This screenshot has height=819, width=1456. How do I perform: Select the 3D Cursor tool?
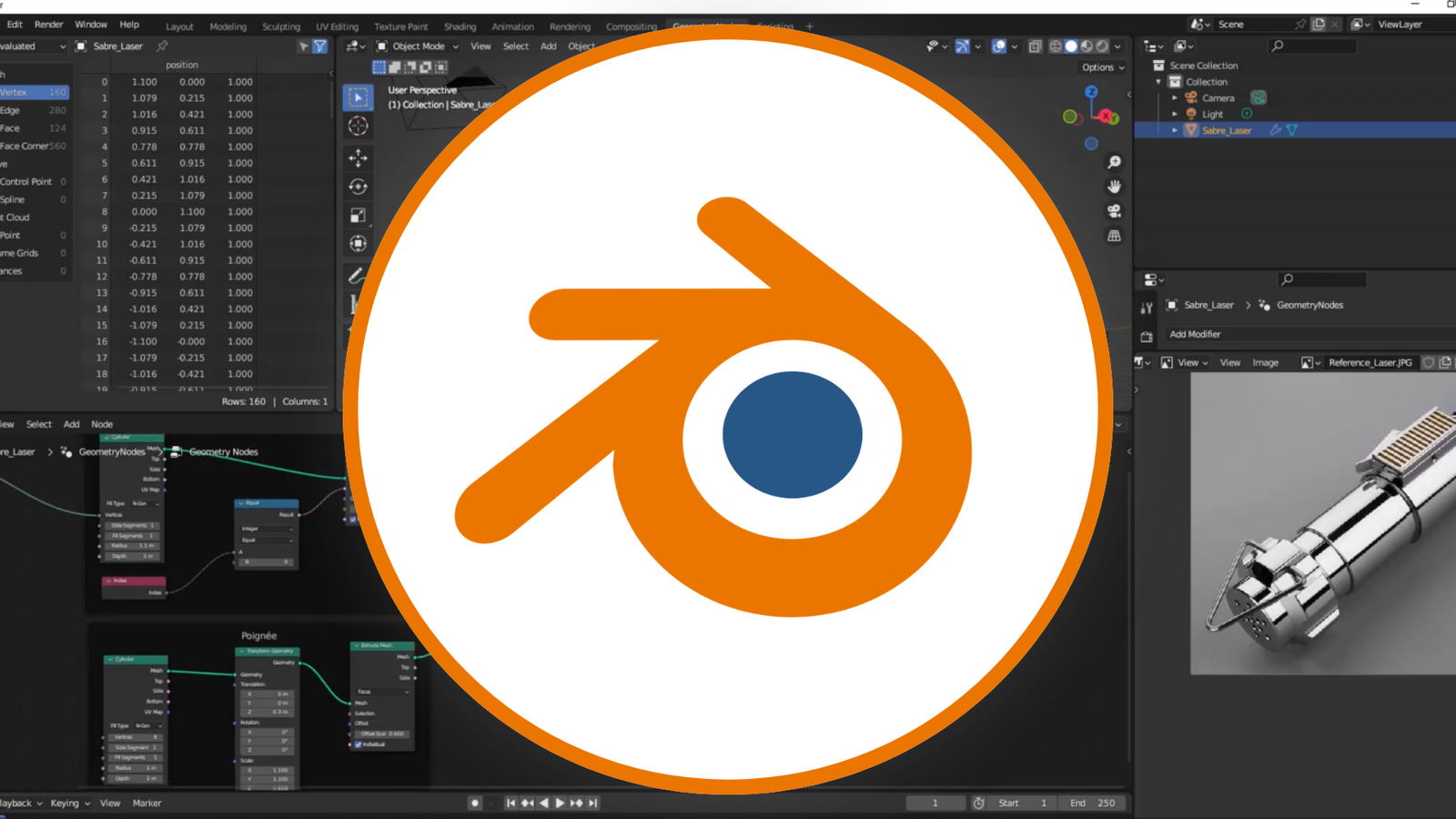click(358, 126)
